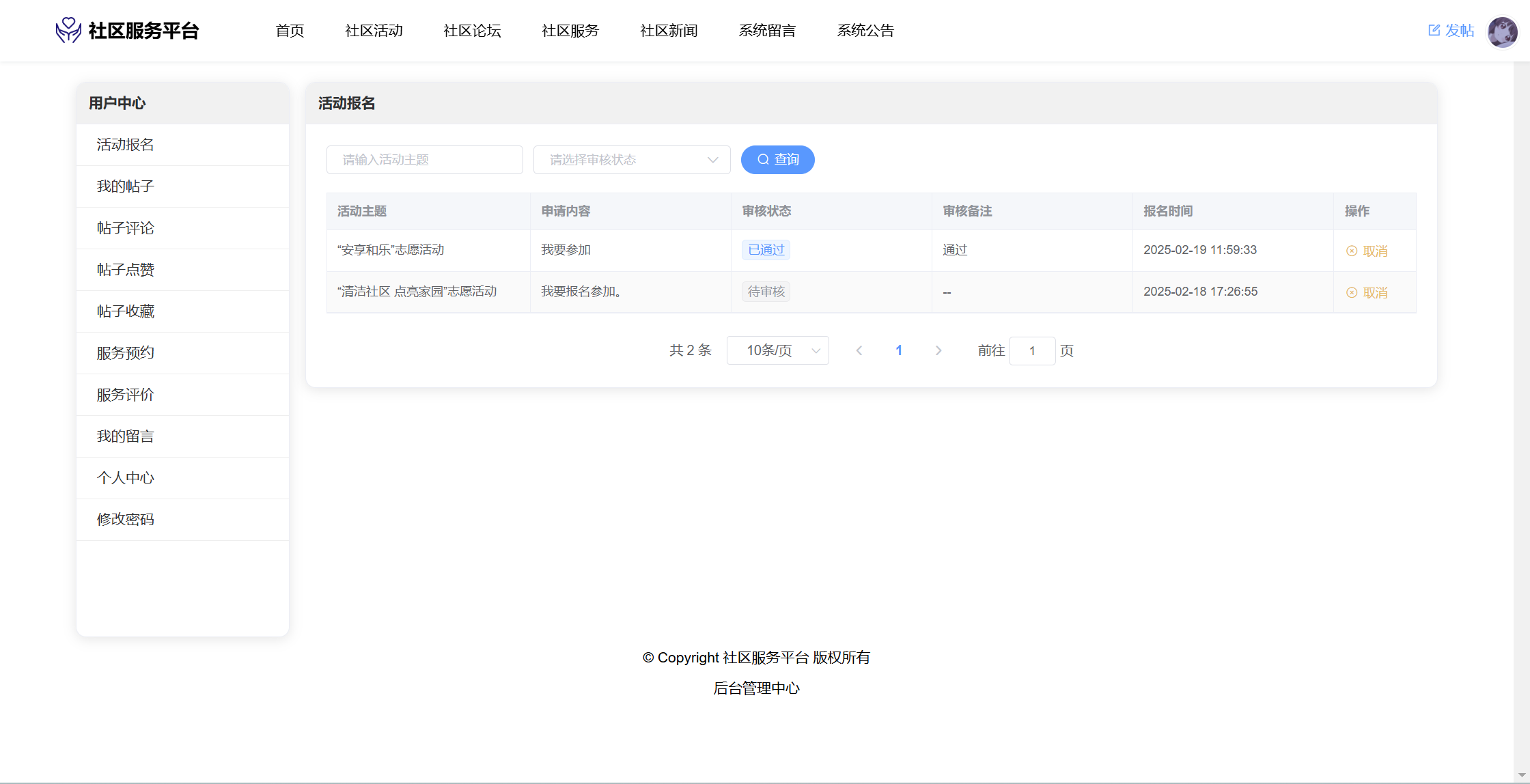Select 服务预约 in the sidebar
Viewport: 1530px width, 784px height.
[x=126, y=353]
